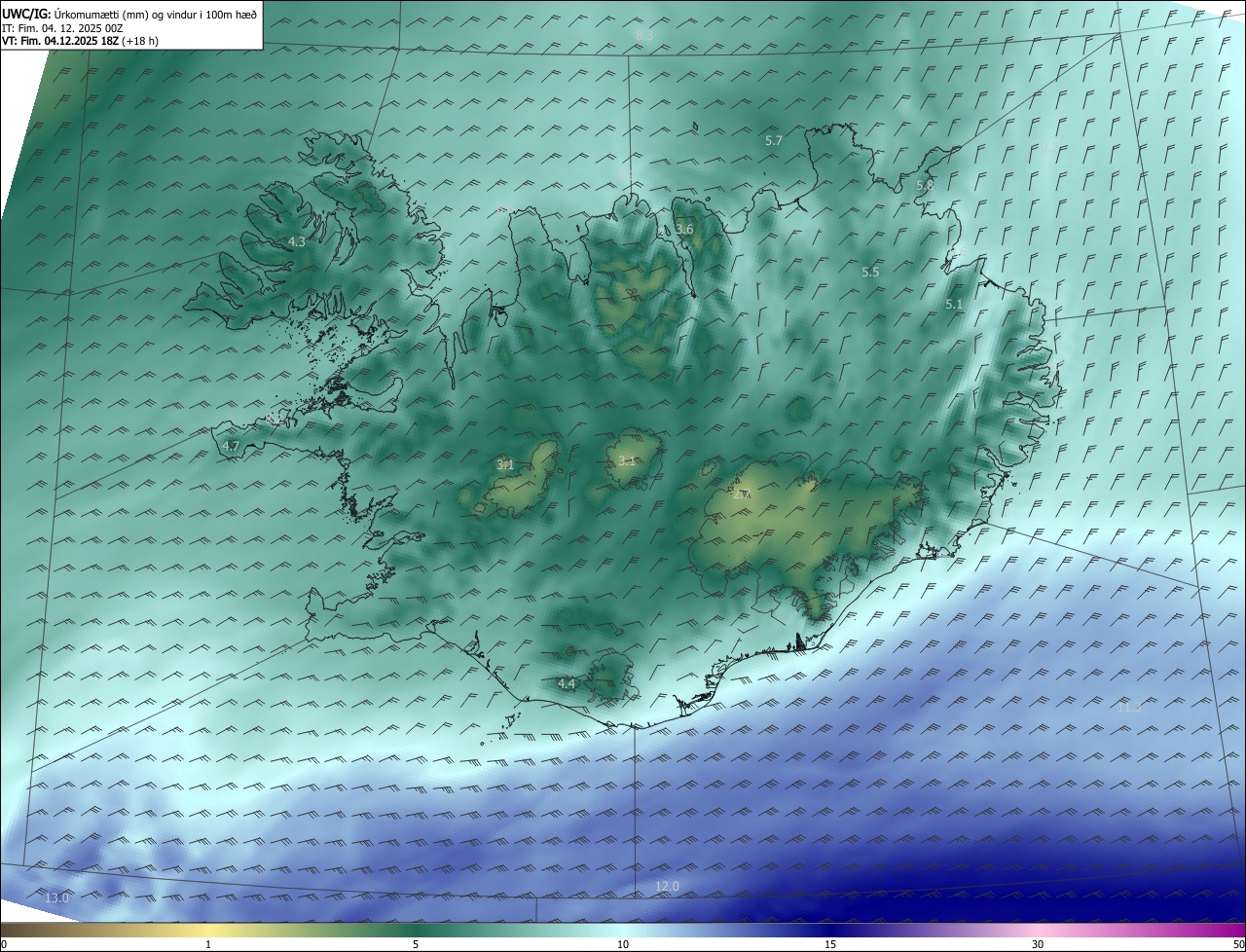Click the legend tick label 10
Image resolution: width=1246 pixels, height=952 pixels.
click(x=623, y=944)
